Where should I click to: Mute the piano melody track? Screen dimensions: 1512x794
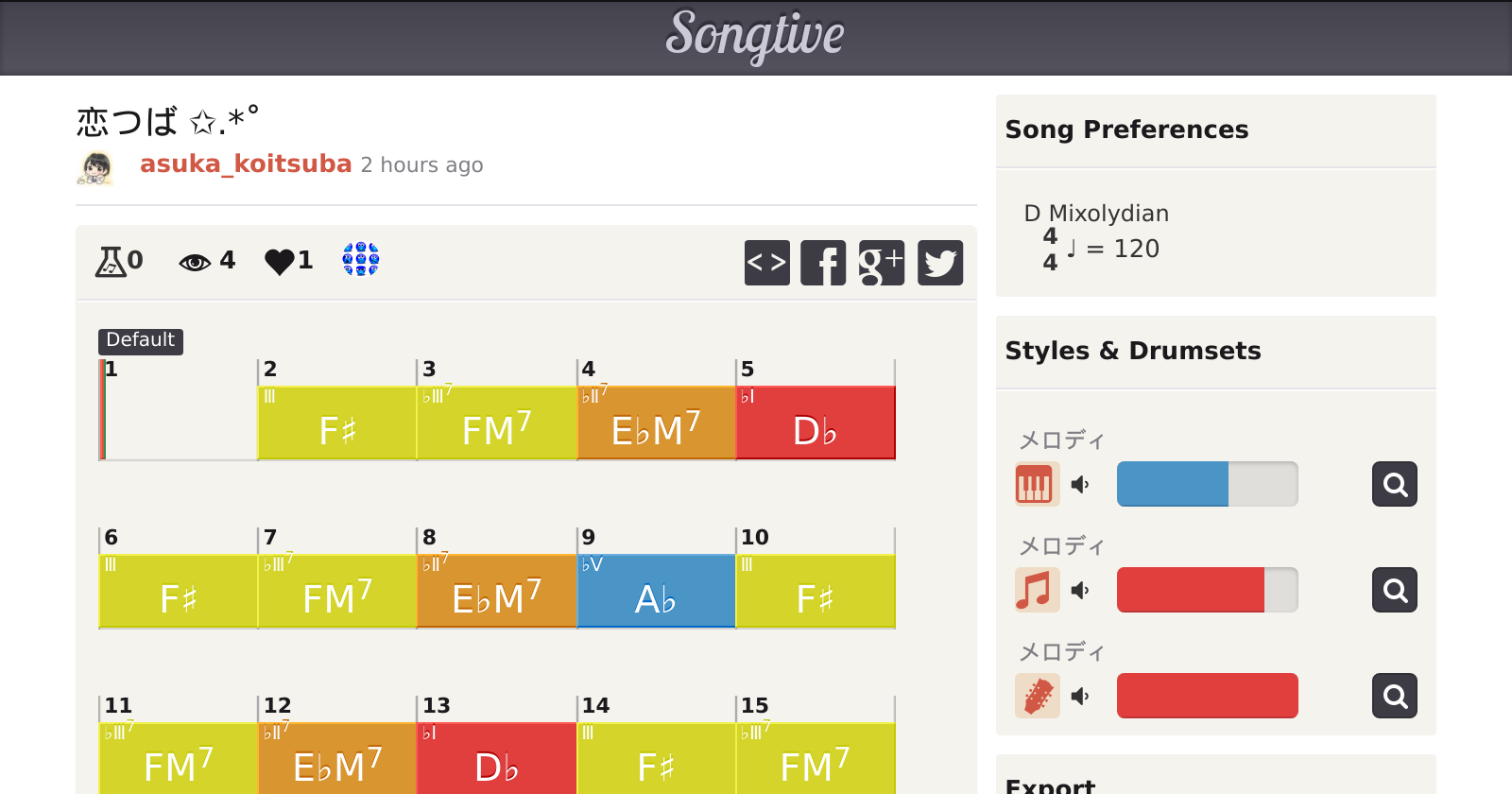(1079, 485)
